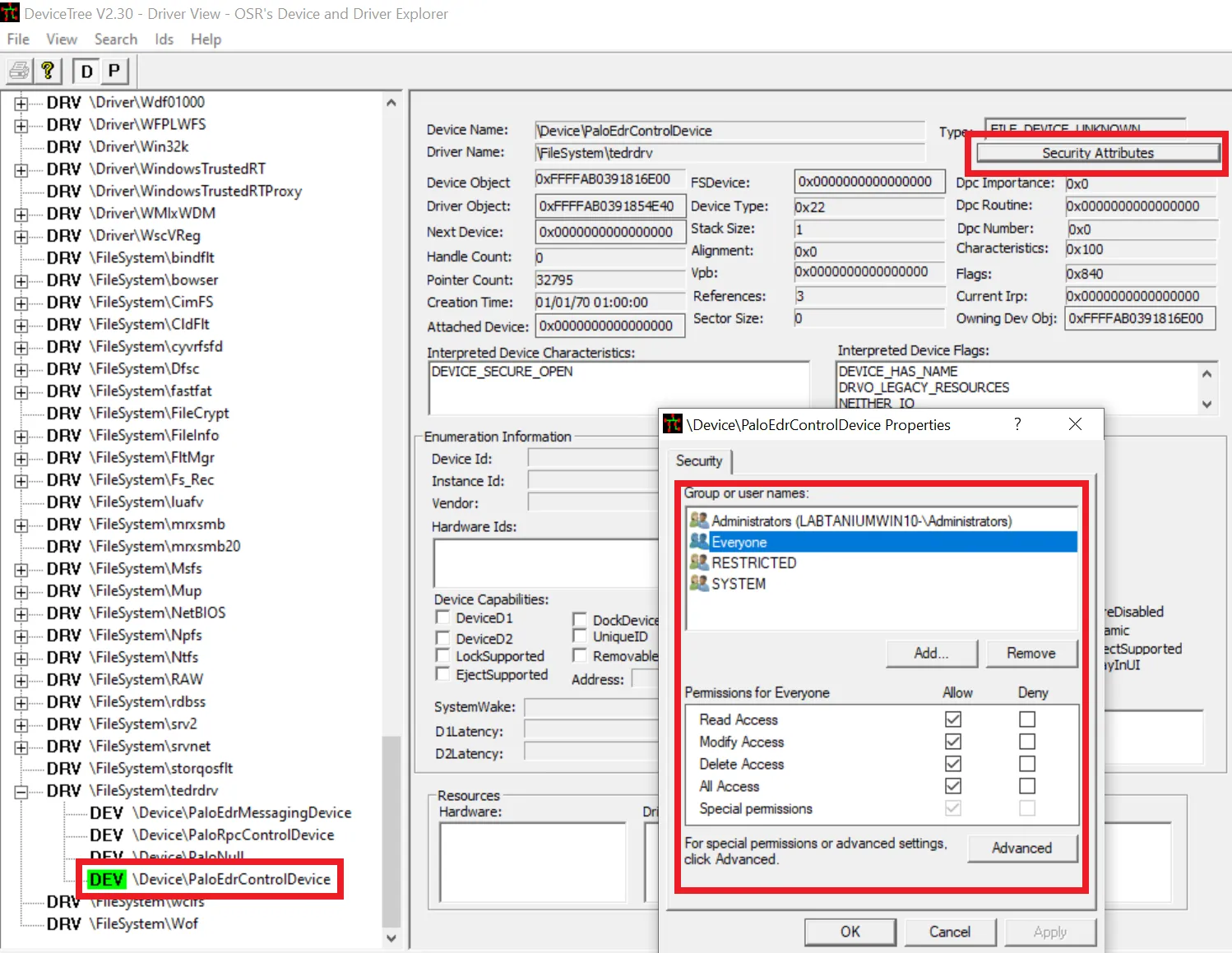Select the RESTRICTED group in list
Screen dimensions: 1232x953
(753, 562)
